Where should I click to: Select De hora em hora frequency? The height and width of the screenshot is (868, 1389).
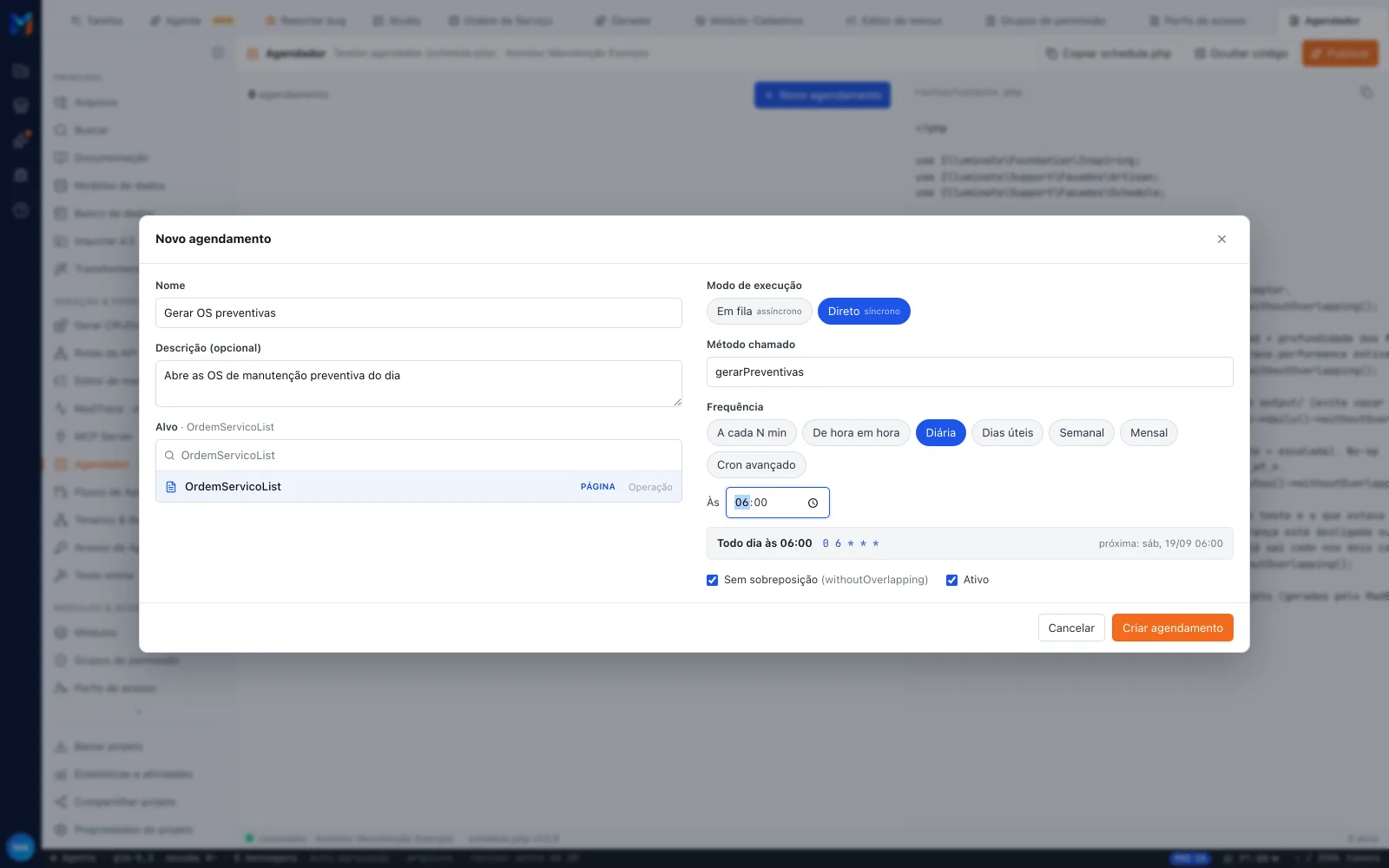[x=856, y=433]
